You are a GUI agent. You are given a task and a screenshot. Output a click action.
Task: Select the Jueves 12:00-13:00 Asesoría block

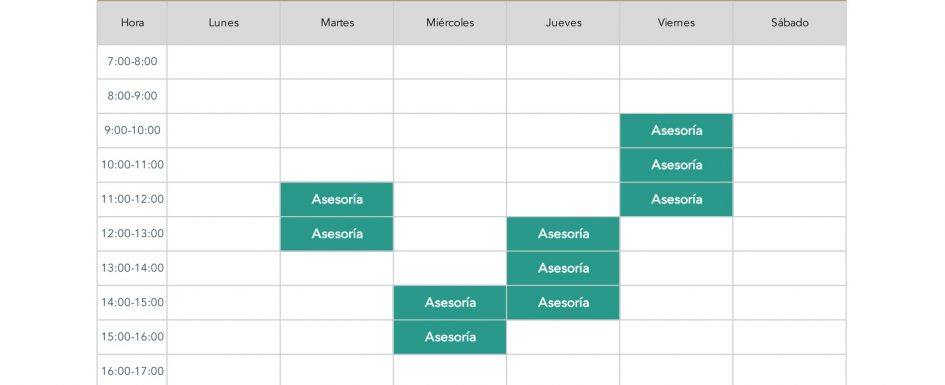click(x=563, y=234)
